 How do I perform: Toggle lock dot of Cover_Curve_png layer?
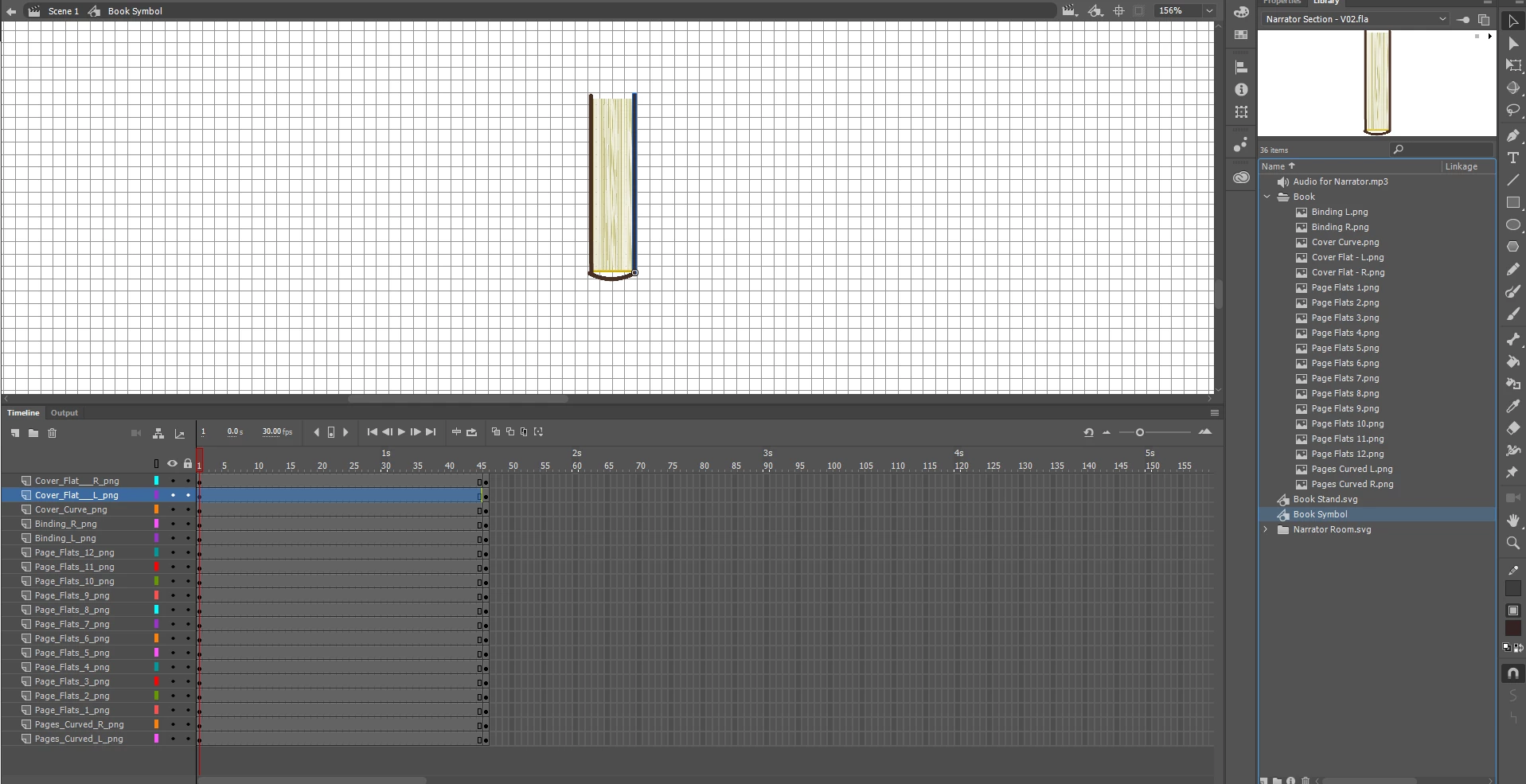coord(189,509)
